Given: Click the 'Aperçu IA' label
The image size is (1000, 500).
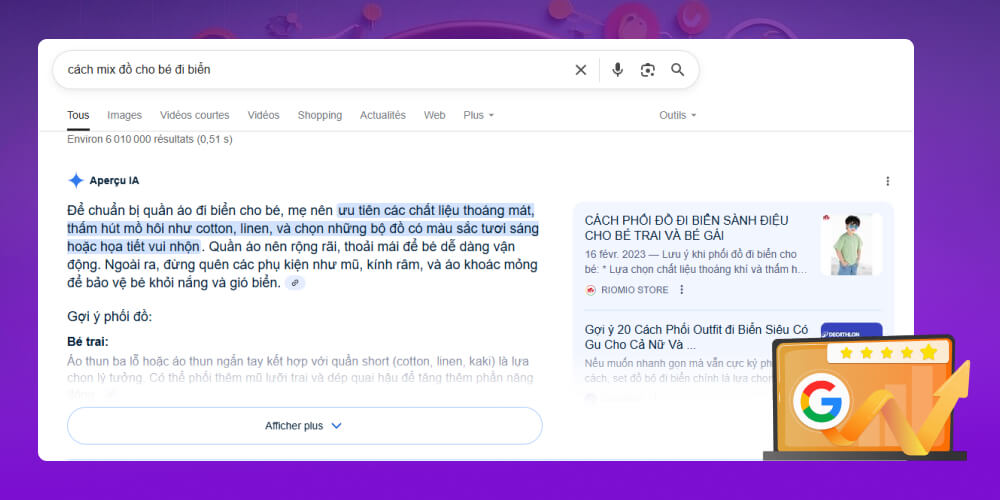Looking at the screenshot, I should tap(114, 180).
